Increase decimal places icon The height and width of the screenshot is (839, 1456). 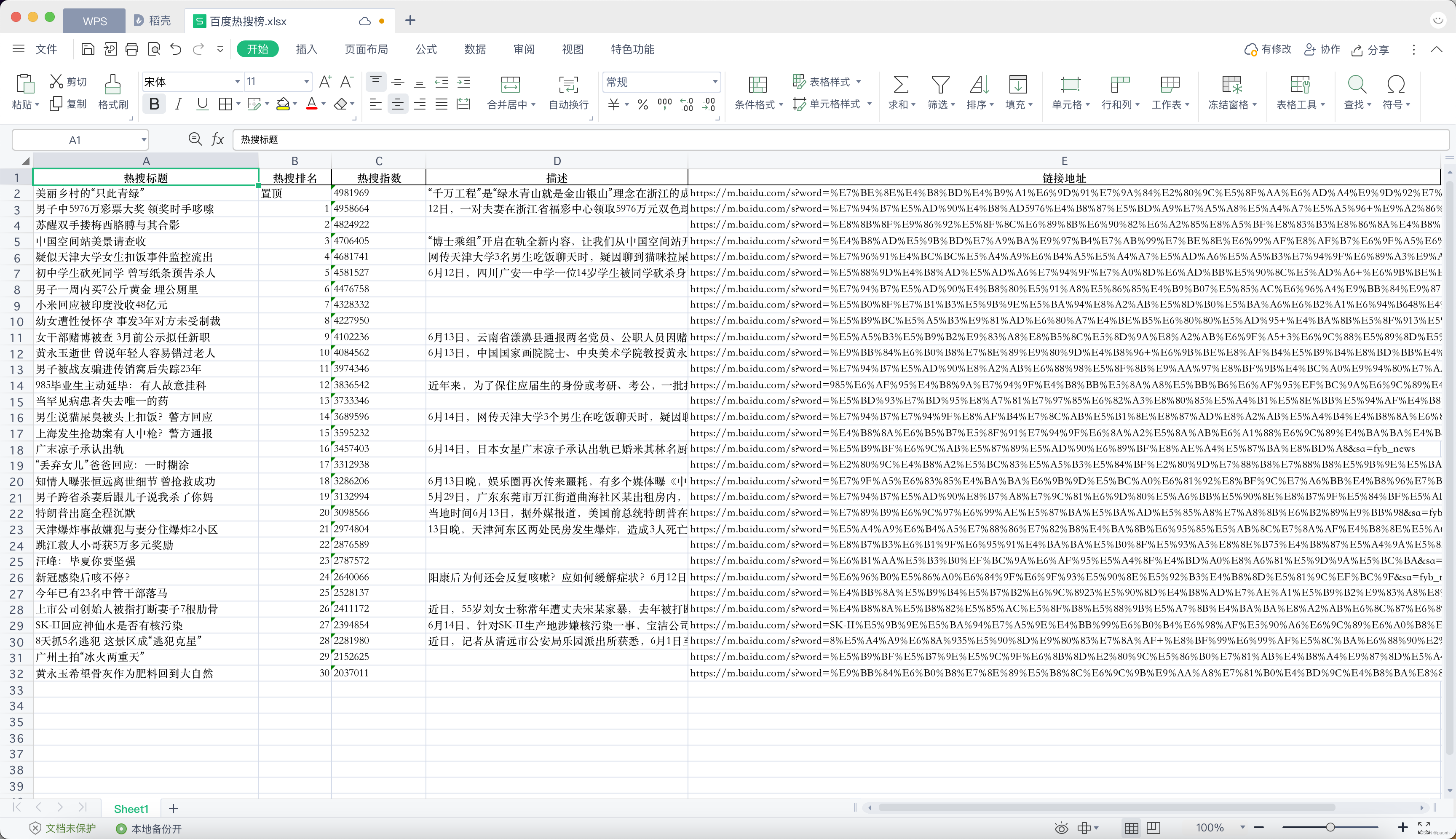point(686,104)
